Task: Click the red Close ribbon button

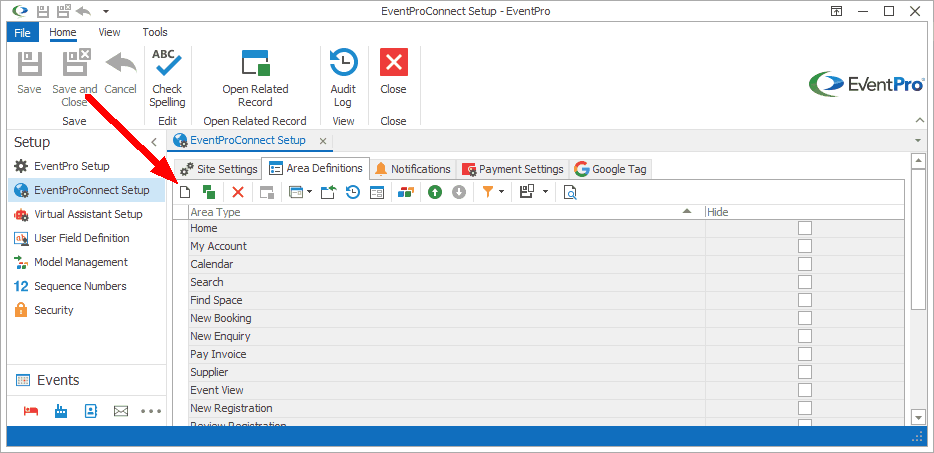Action: pyautogui.click(x=393, y=72)
